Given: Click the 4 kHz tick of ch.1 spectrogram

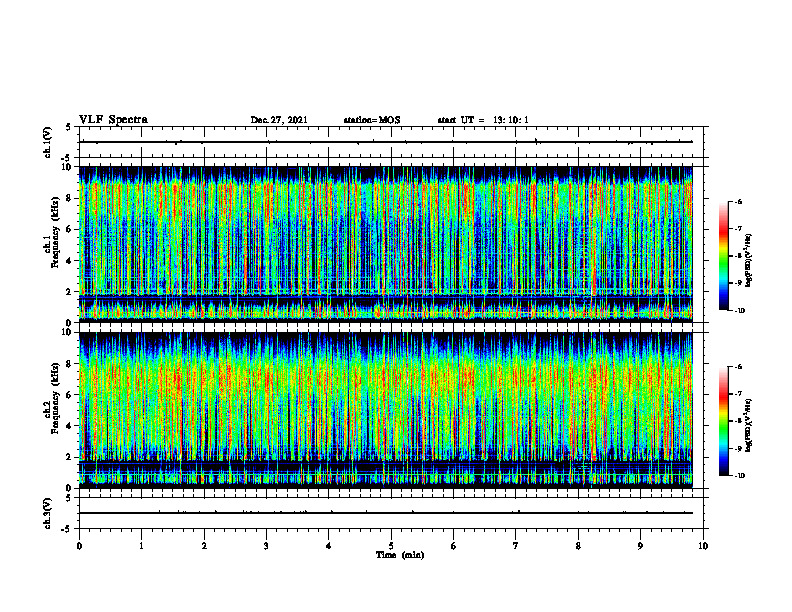Looking at the screenshot, I should coord(70,261).
